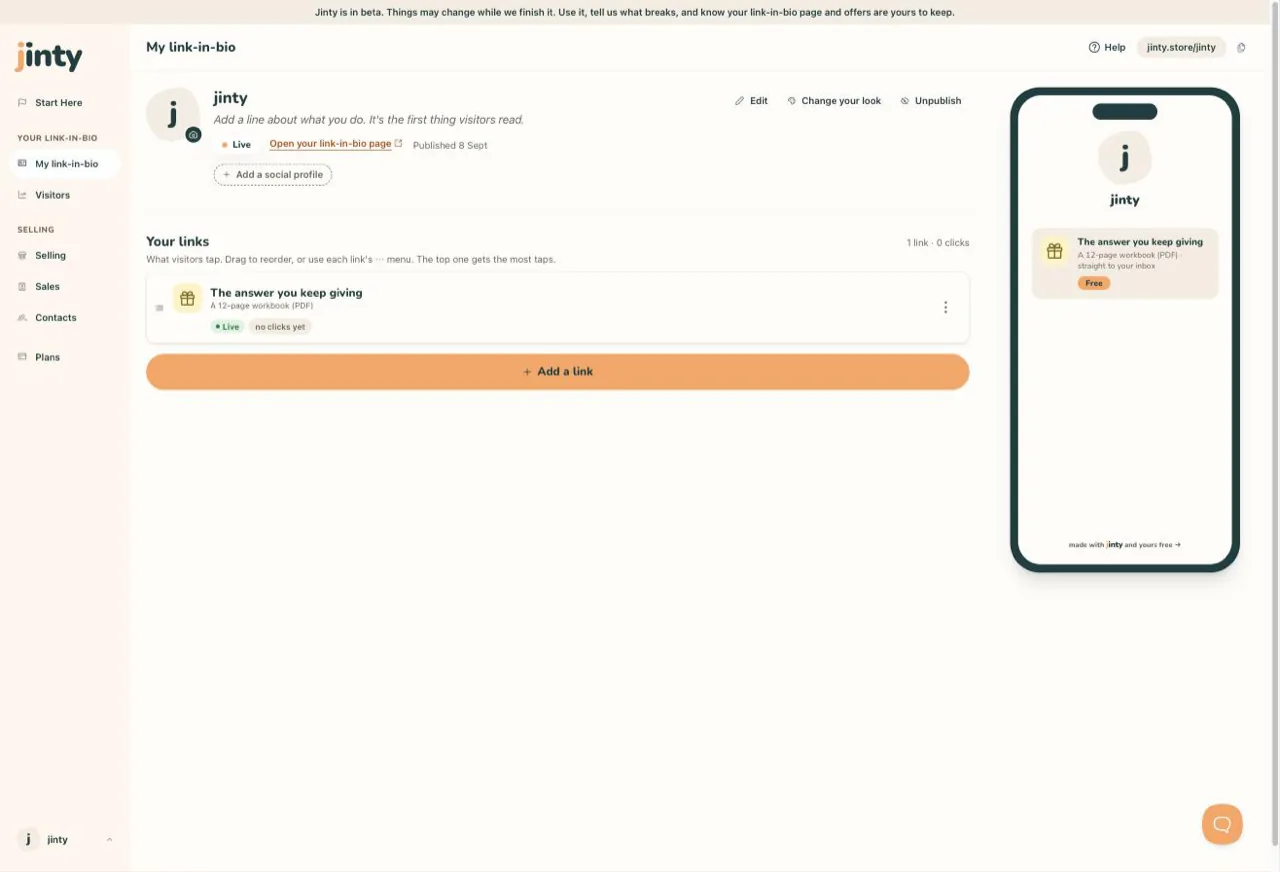
Task: Click the profile tagline placeholder text
Action: coord(368,120)
